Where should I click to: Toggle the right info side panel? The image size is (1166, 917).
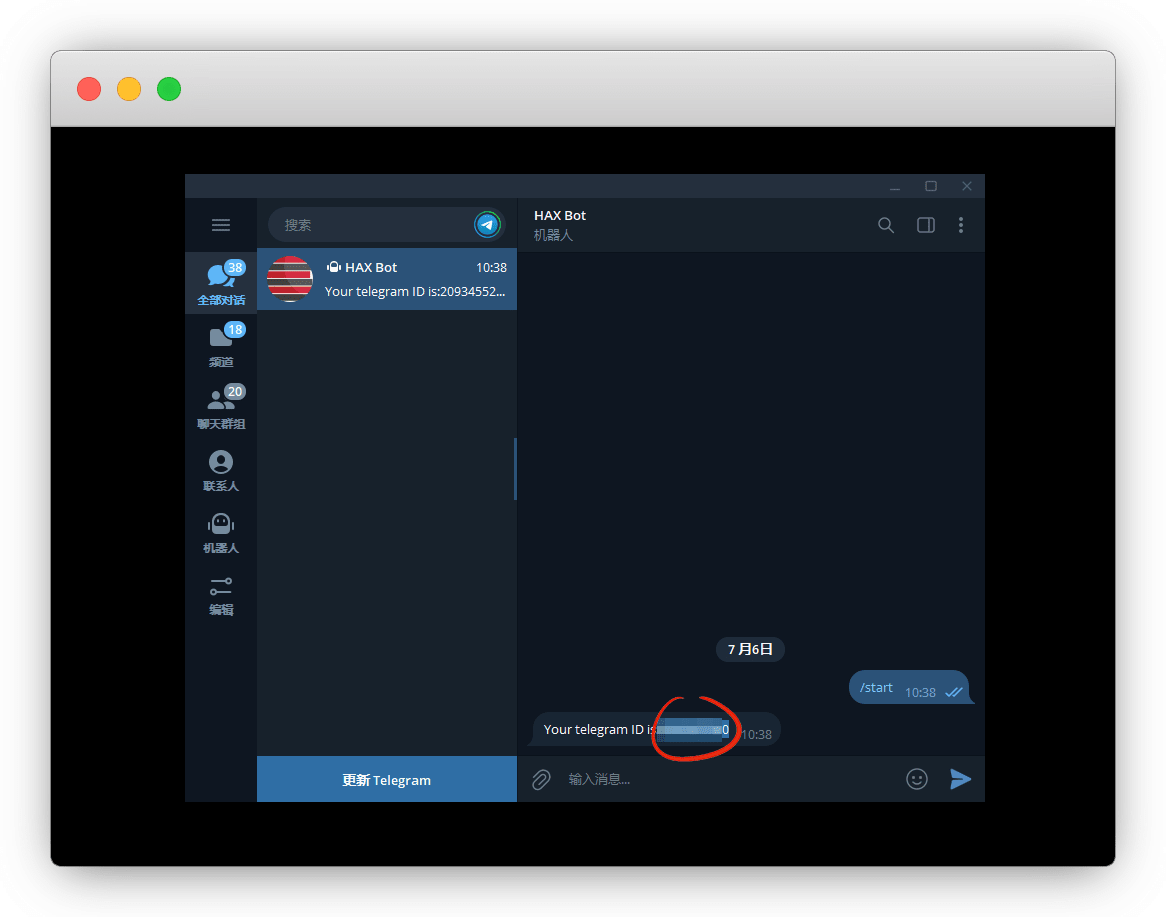(x=925, y=225)
